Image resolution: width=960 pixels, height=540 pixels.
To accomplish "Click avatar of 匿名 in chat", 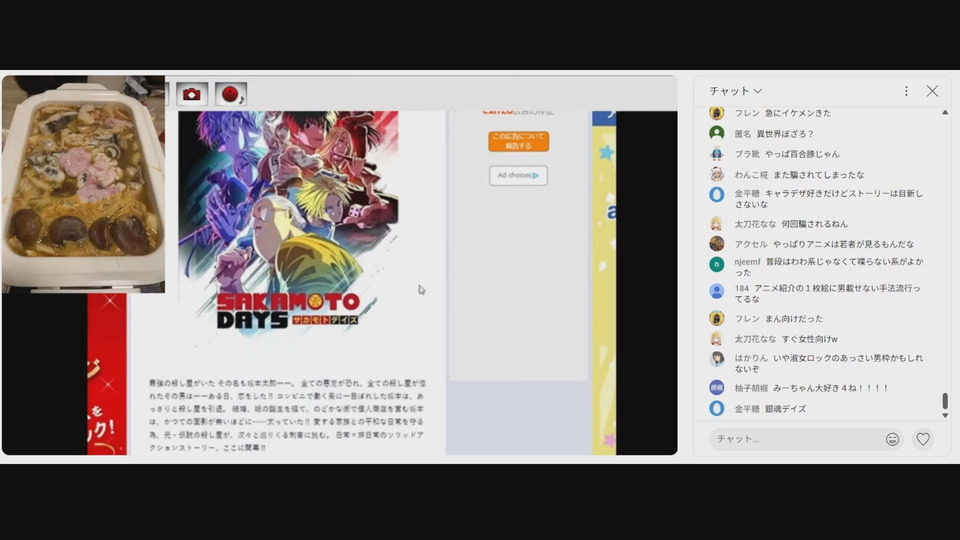I will point(717,133).
